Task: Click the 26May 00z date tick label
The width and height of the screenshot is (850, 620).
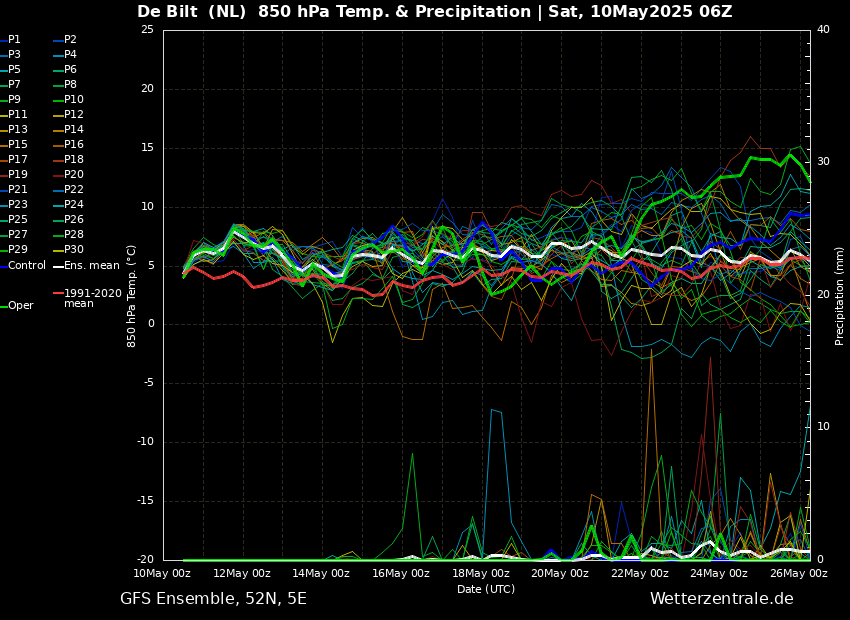Action: [x=798, y=574]
